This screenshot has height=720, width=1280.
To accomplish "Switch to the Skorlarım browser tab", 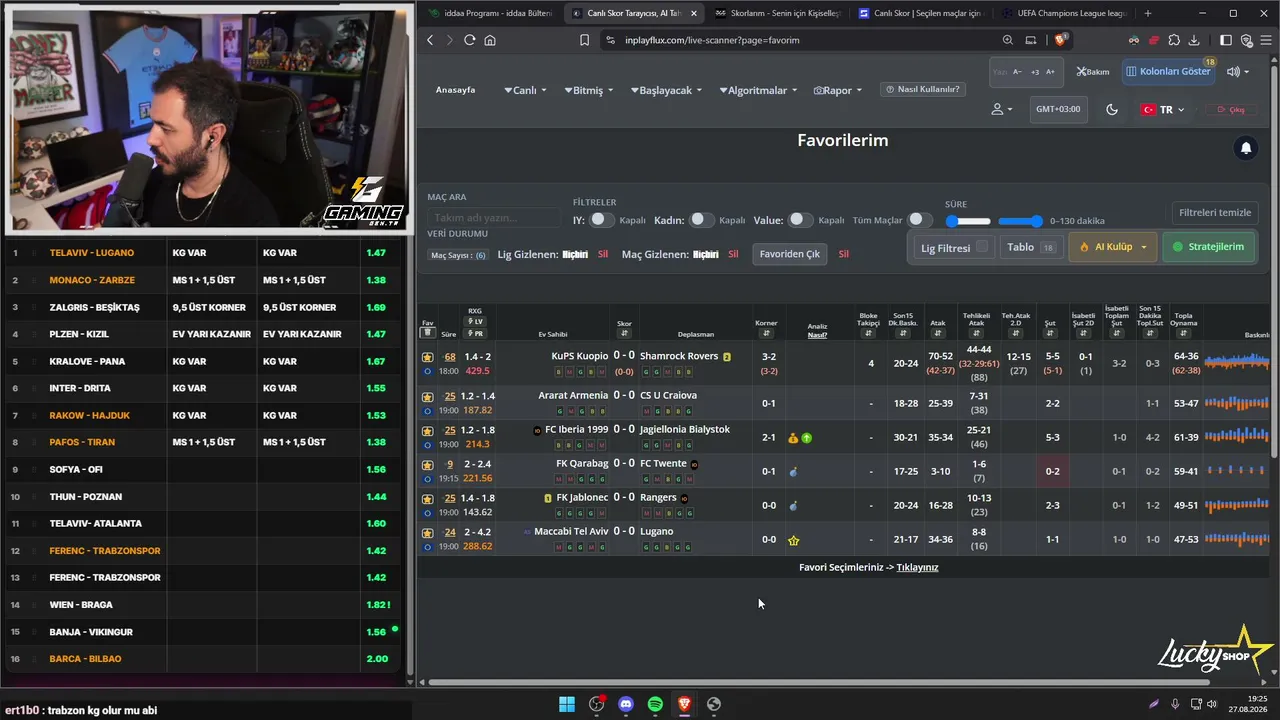I will (778, 13).
